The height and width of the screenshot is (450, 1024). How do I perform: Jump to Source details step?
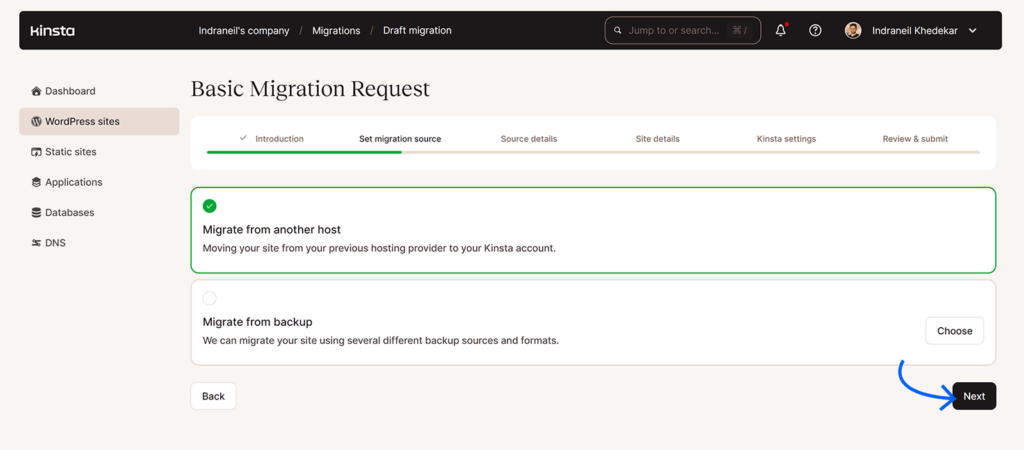click(x=529, y=138)
